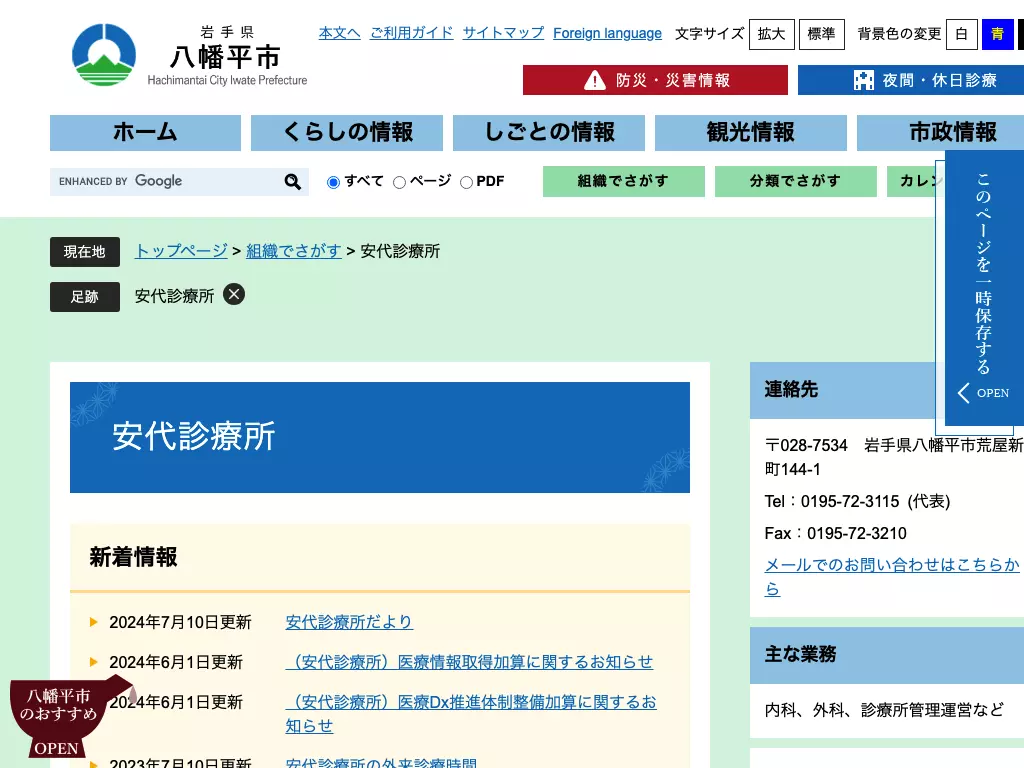Open the 観光情報 navigation tab

(x=750, y=133)
